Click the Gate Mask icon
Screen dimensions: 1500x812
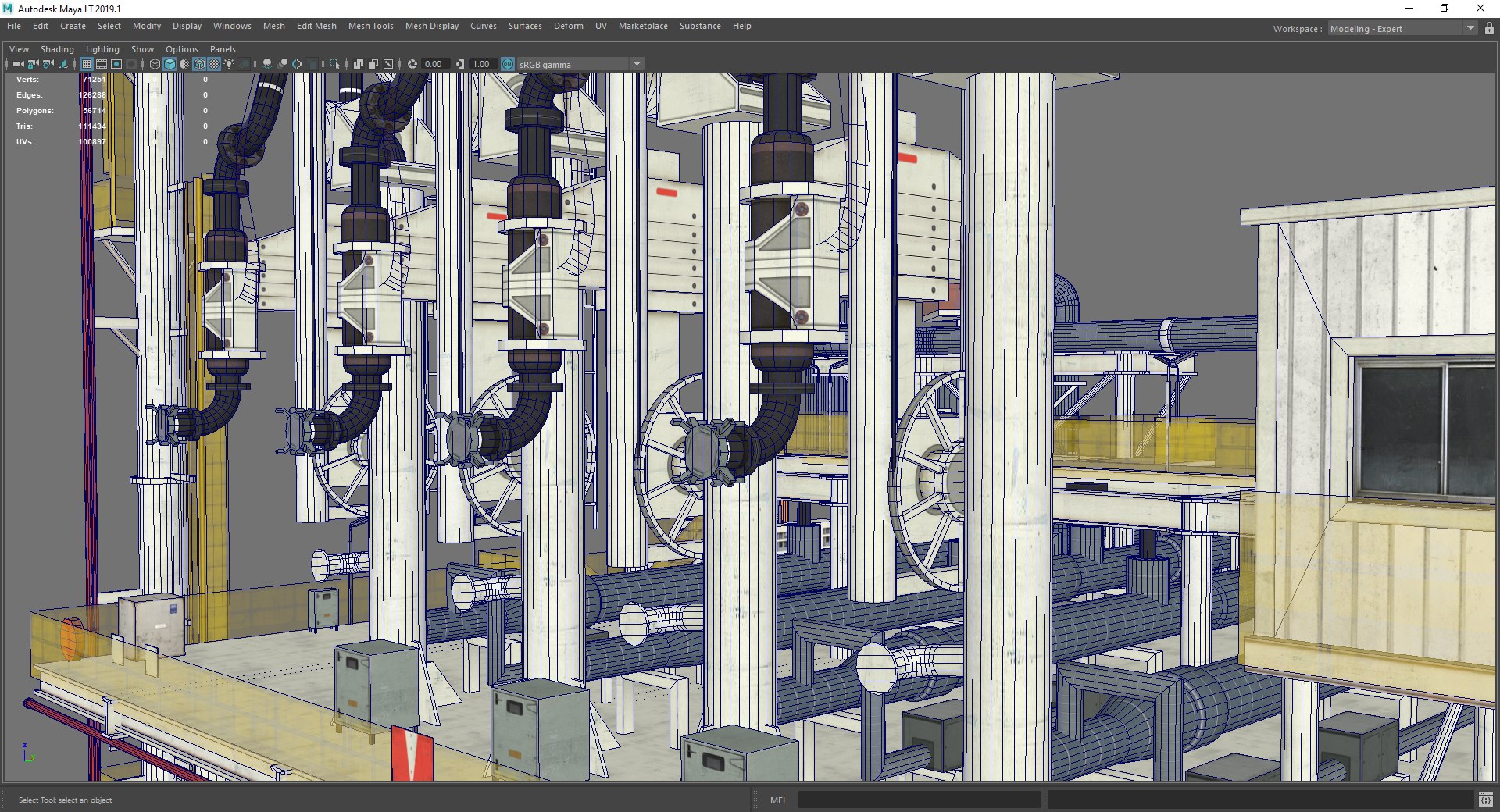click(131, 64)
